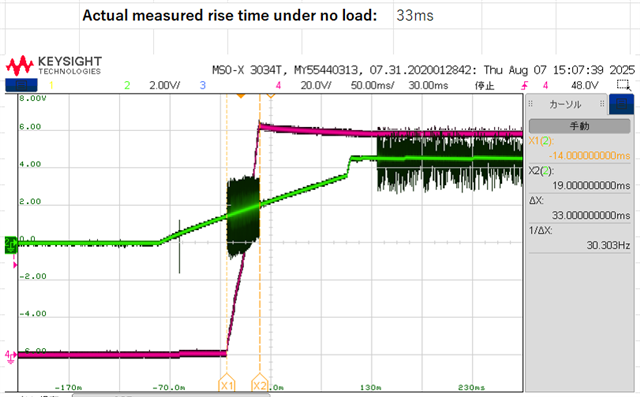Click the pink trigger level arrow on left edge

click(15, 265)
